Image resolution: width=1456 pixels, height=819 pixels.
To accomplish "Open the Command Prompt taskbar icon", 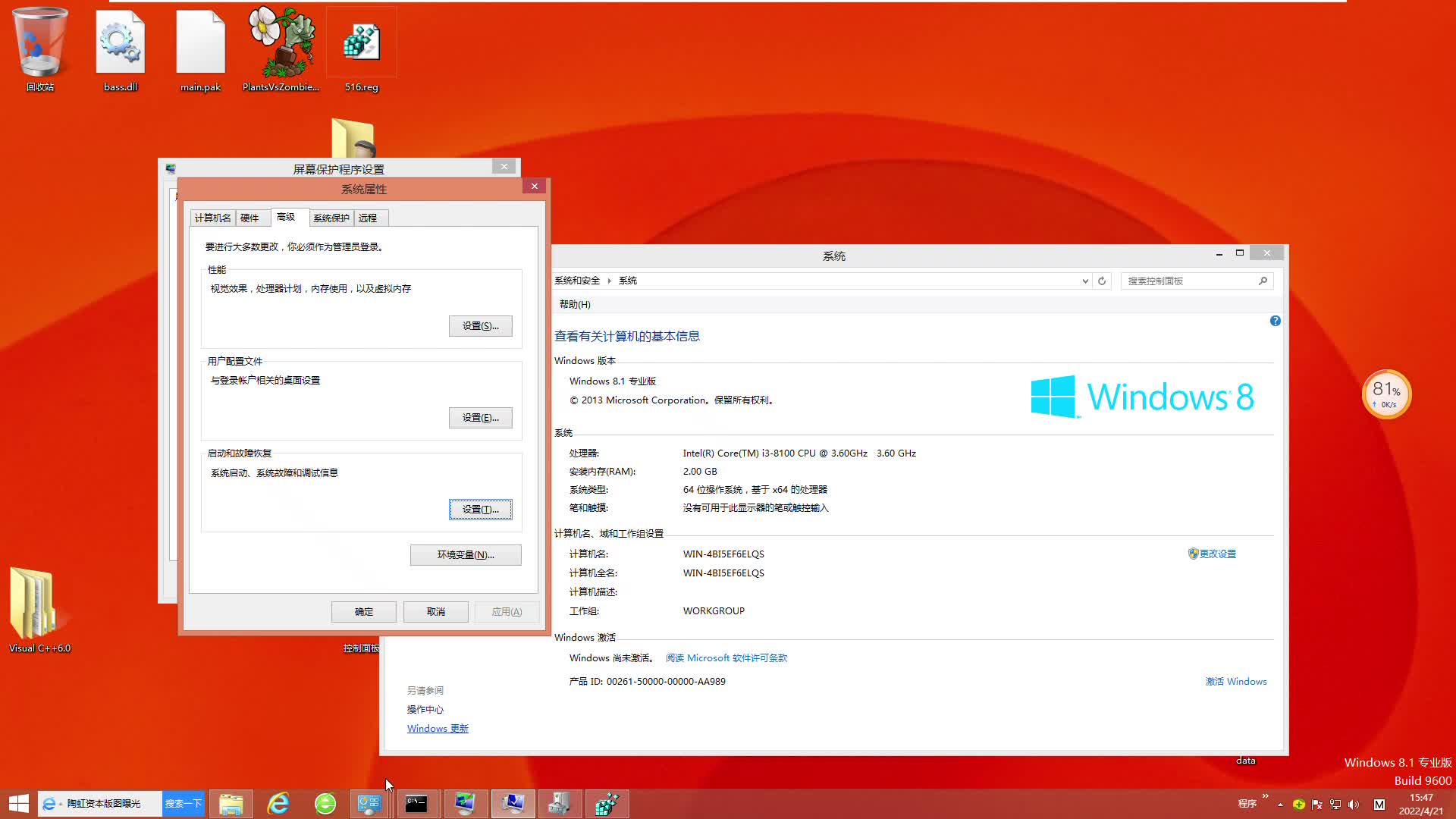I will point(418,803).
